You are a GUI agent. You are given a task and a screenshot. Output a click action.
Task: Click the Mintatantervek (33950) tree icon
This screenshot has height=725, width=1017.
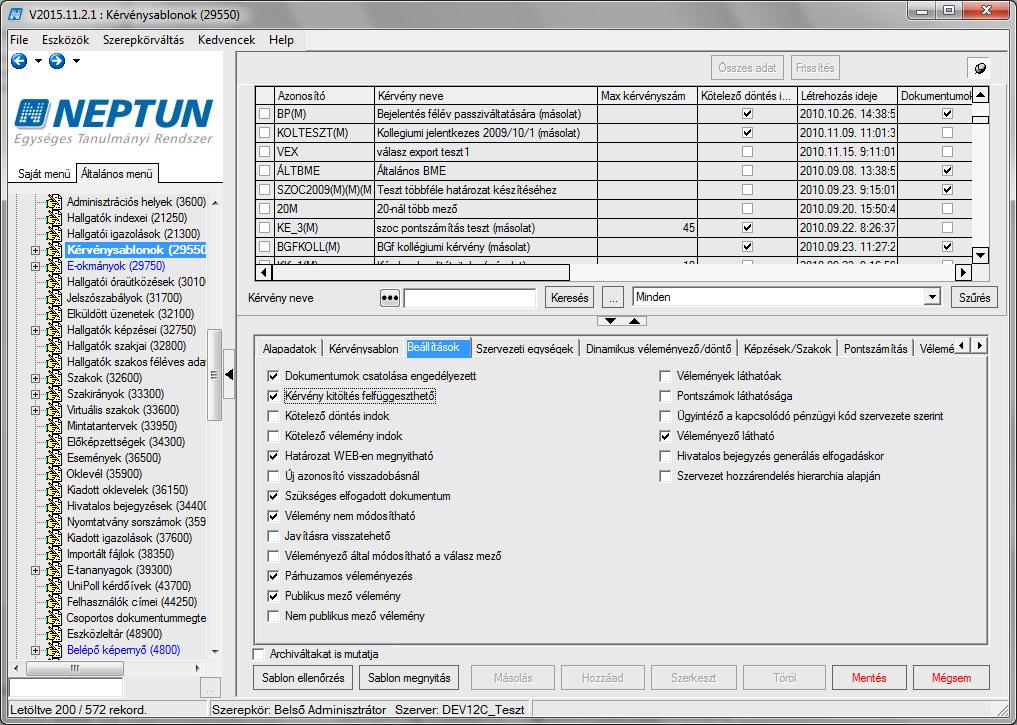point(54,426)
